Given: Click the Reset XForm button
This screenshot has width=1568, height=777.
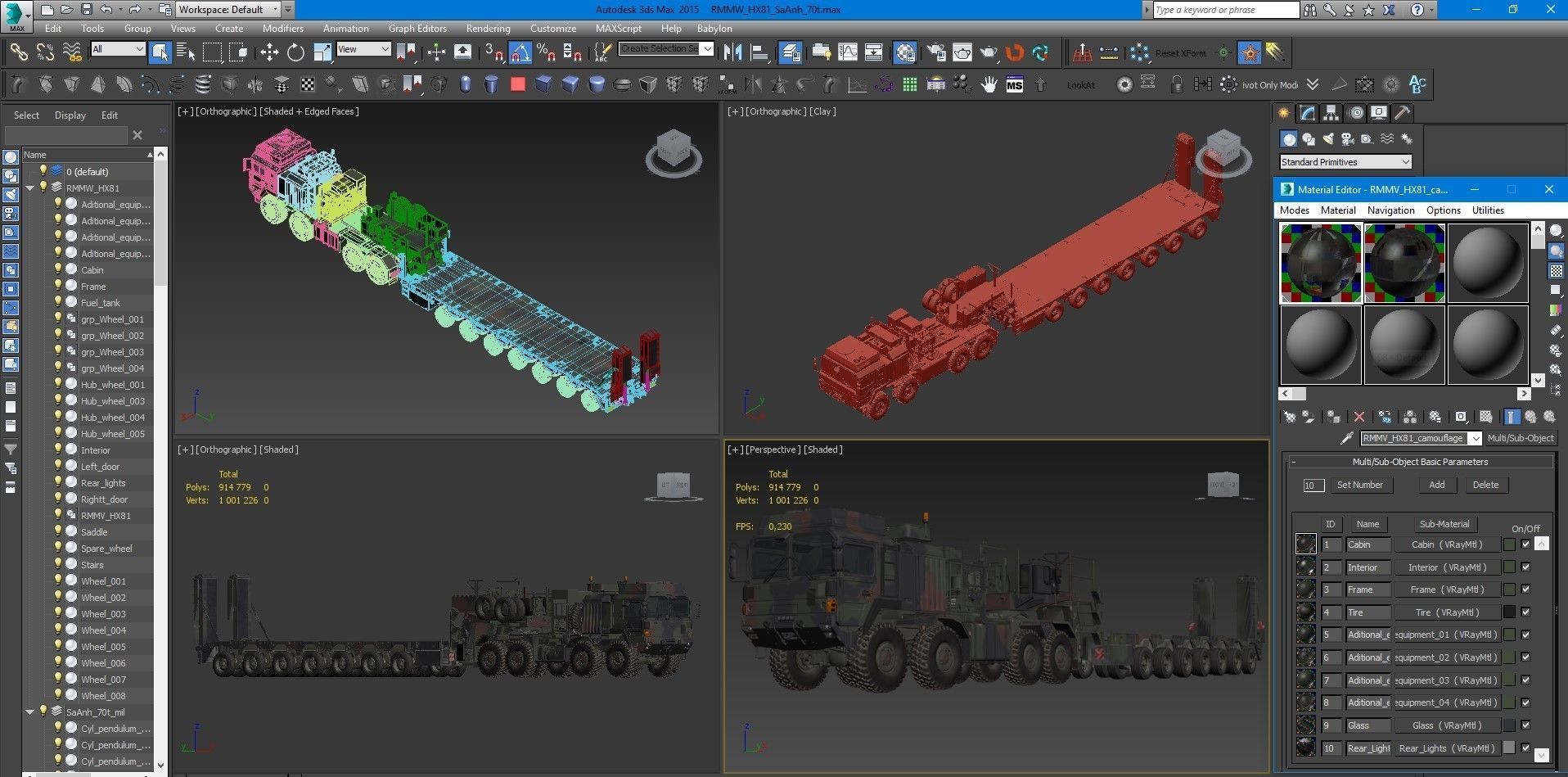Looking at the screenshot, I should tap(1180, 53).
